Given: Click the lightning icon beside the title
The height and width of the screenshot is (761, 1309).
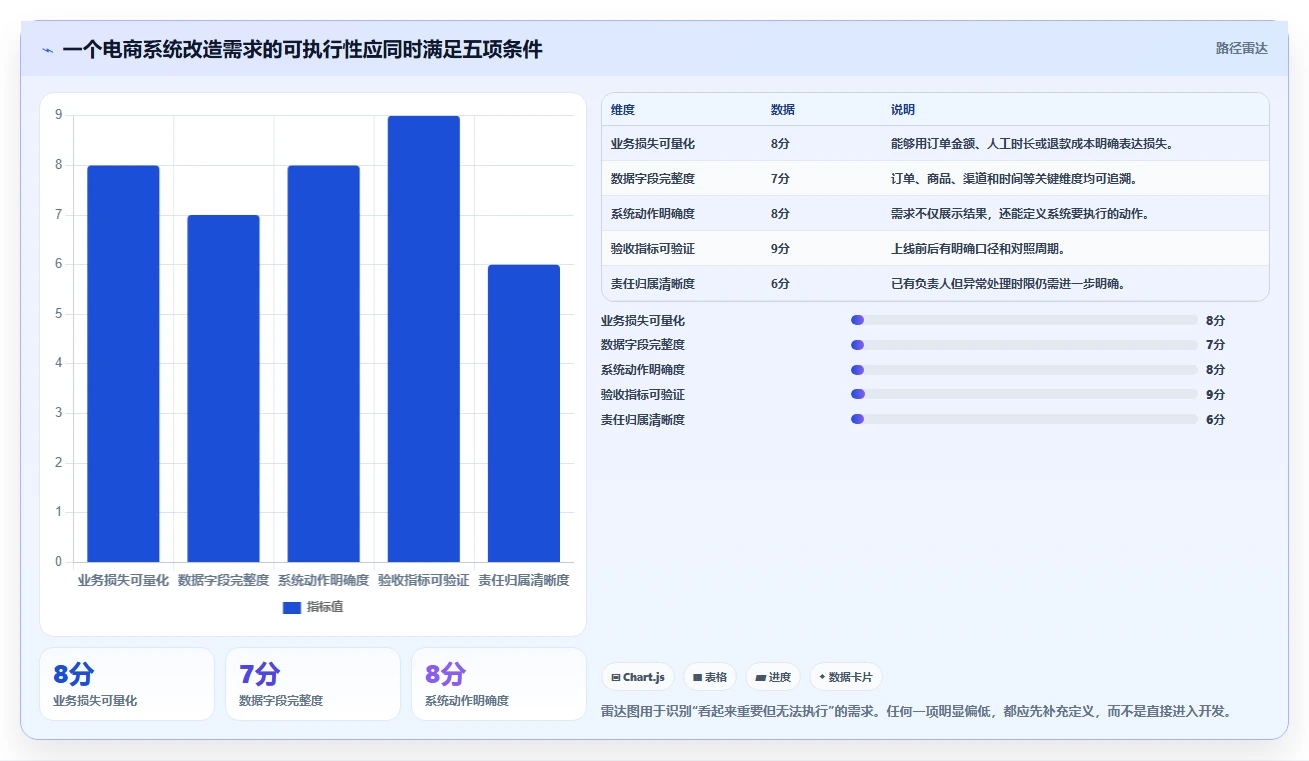Looking at the screenshot, I should click(x=48, y=50).
